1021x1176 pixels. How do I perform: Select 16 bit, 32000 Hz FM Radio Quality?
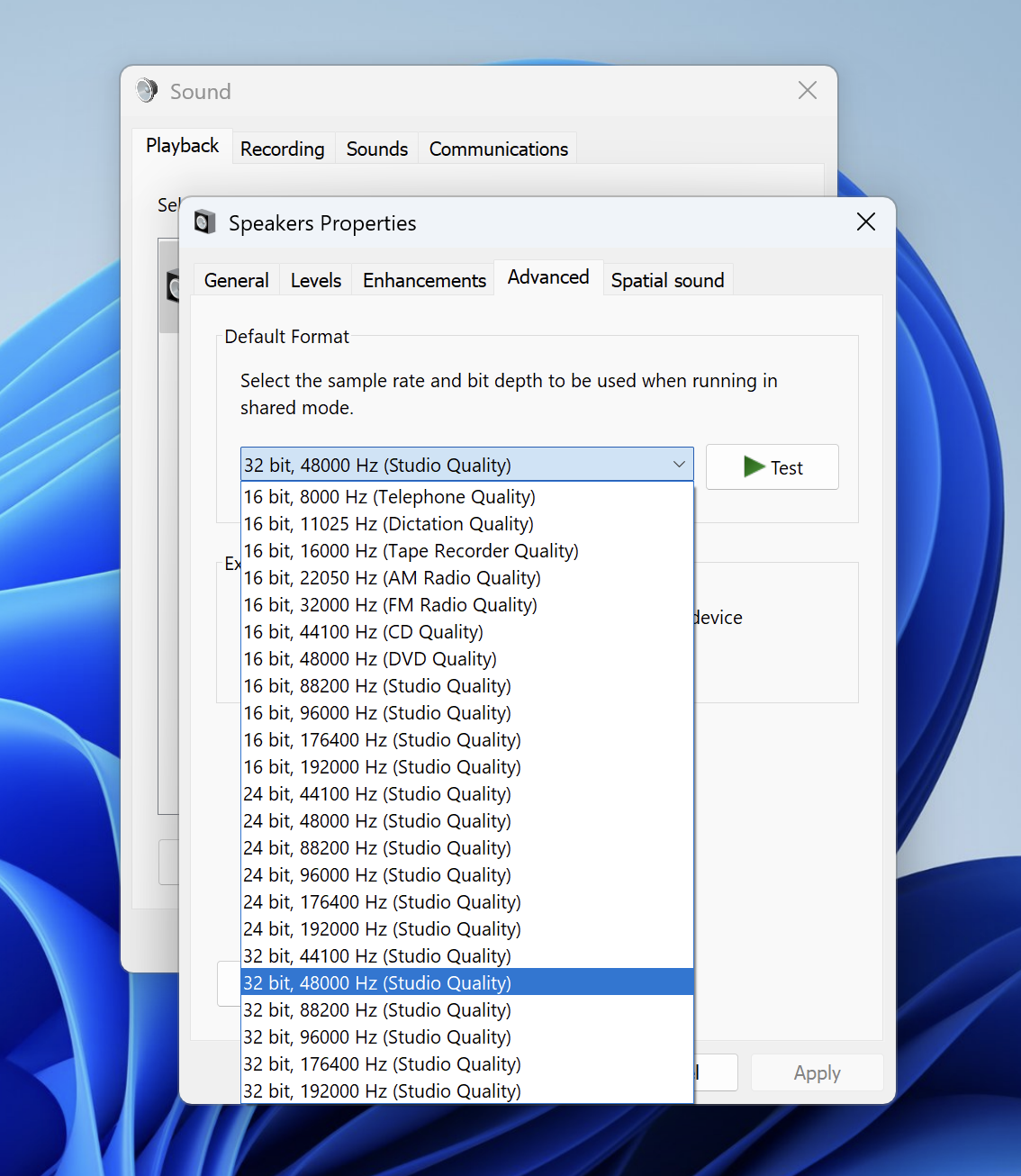[x=390, y=605]
